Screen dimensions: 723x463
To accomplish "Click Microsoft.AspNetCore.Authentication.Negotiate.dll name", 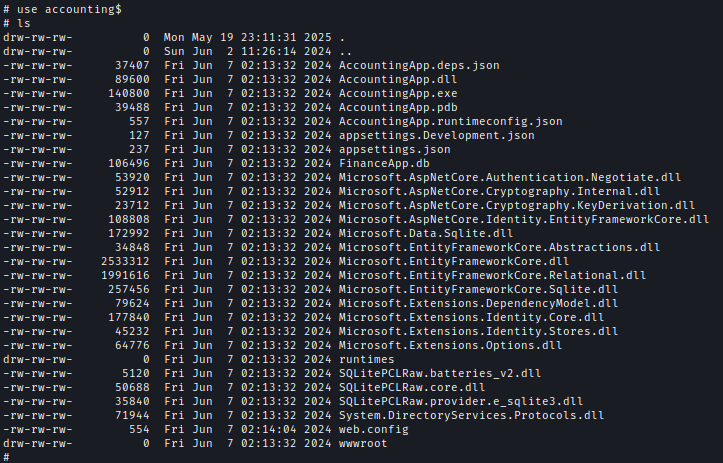I will click(x=510, y=178).
